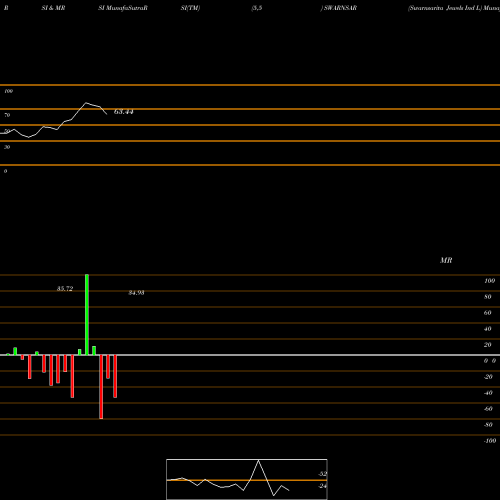The height and width of the screenshot is (500, 500).
Task: Click the spike peak in mini chart
Action: pos(259,460)
